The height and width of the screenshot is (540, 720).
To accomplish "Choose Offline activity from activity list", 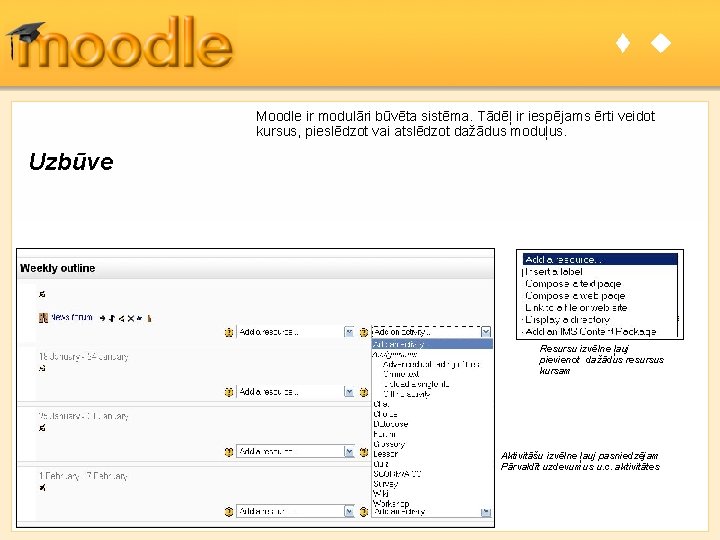I will [407, 394].
